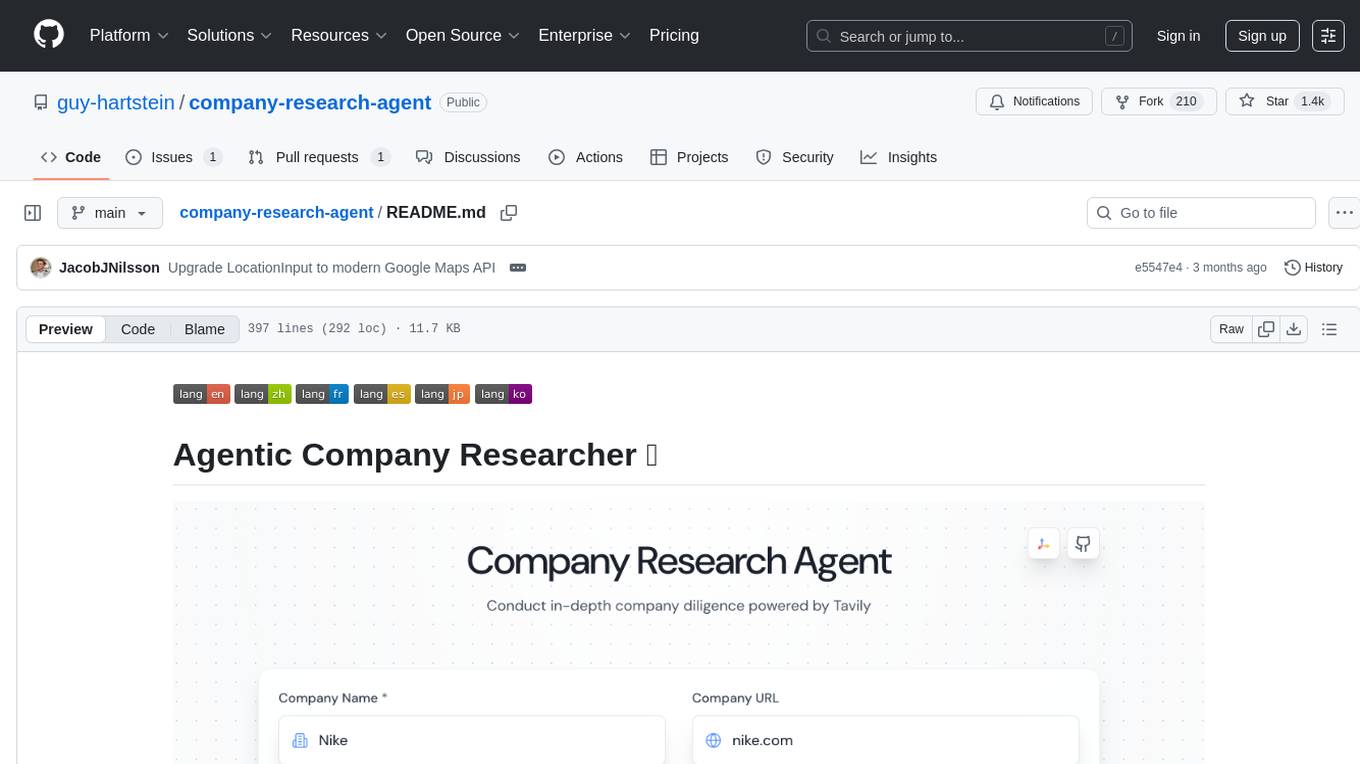
Task: Switch to the Code tab
Action: (x=71, y=157)
